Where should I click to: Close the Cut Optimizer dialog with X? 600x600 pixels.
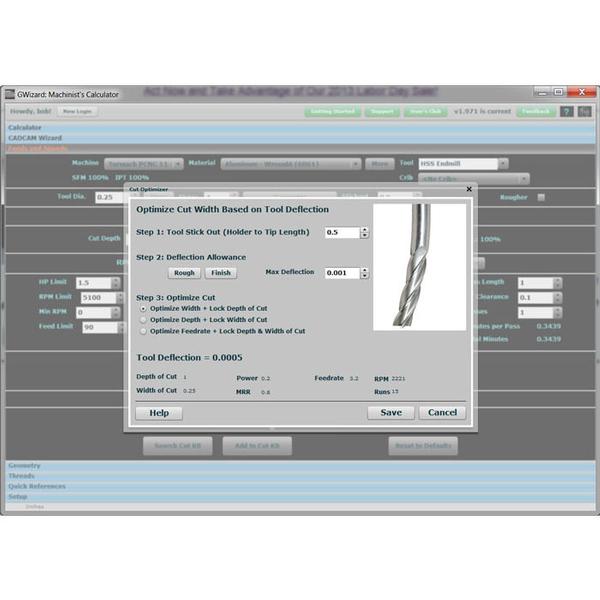pos(469,188)
